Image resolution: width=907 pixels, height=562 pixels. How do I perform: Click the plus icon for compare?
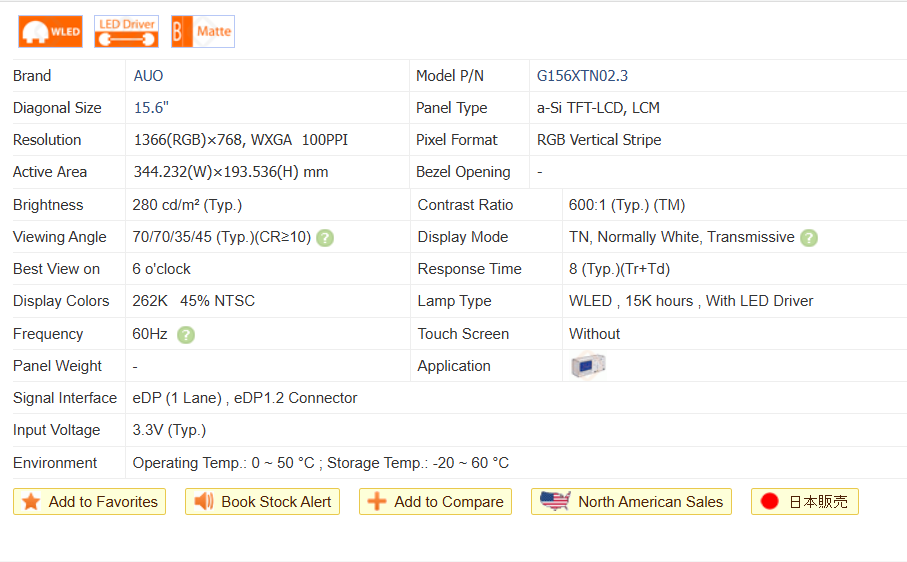point(377,502)
